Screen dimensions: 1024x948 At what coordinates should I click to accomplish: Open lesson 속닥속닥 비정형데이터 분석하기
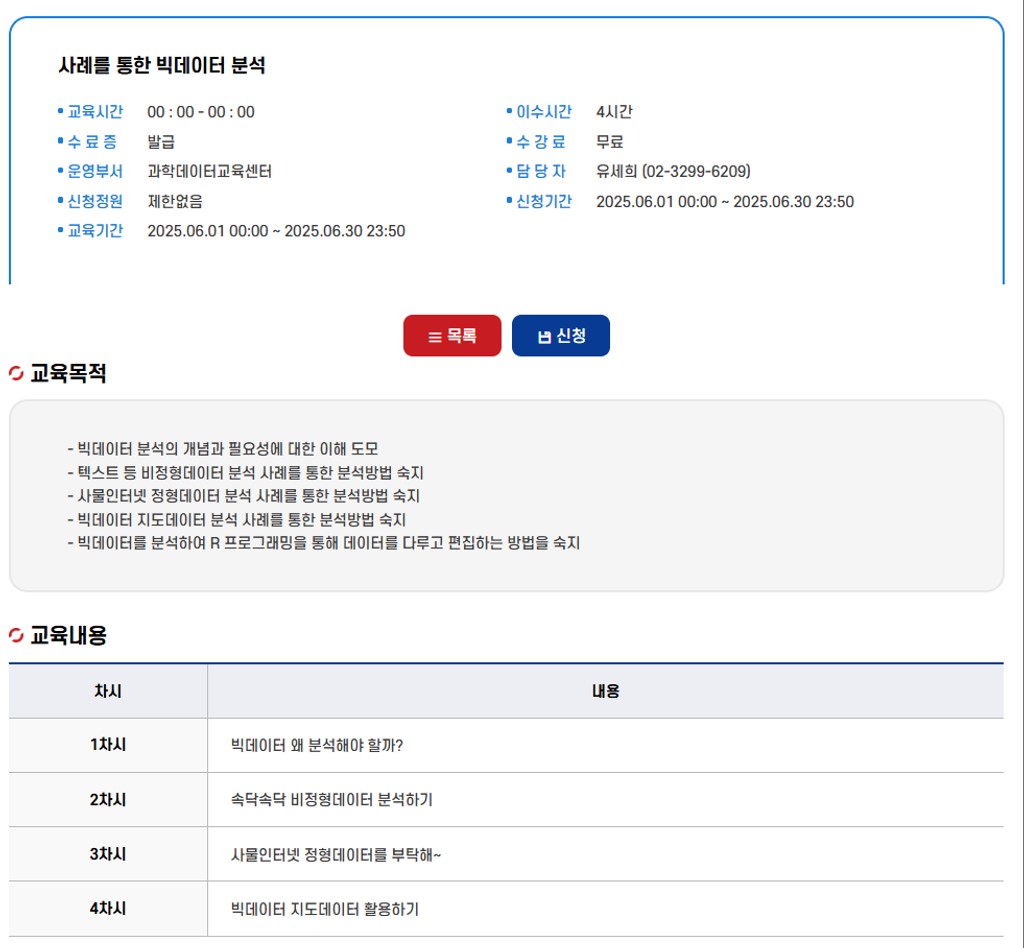(x=331, y=800)
